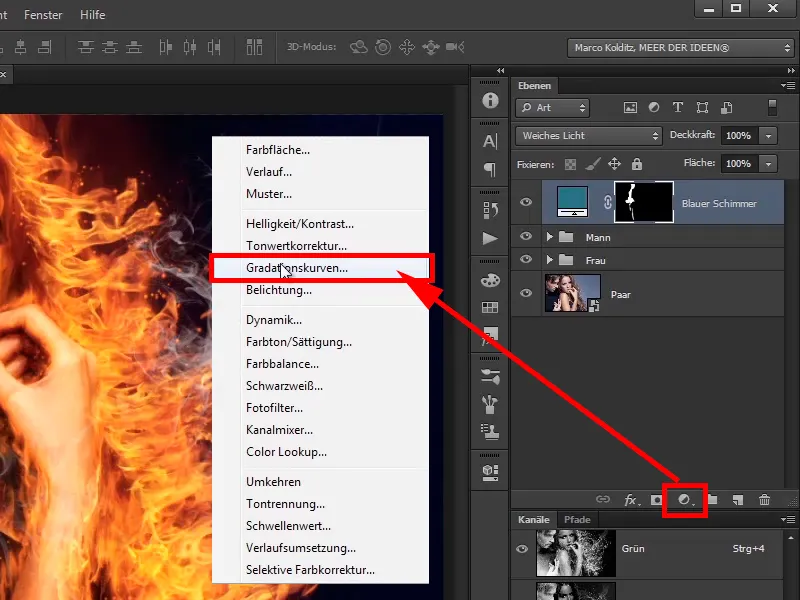Choose Farbton/Sättigung from the menu
800x600 pixels.
coord(320,342)
